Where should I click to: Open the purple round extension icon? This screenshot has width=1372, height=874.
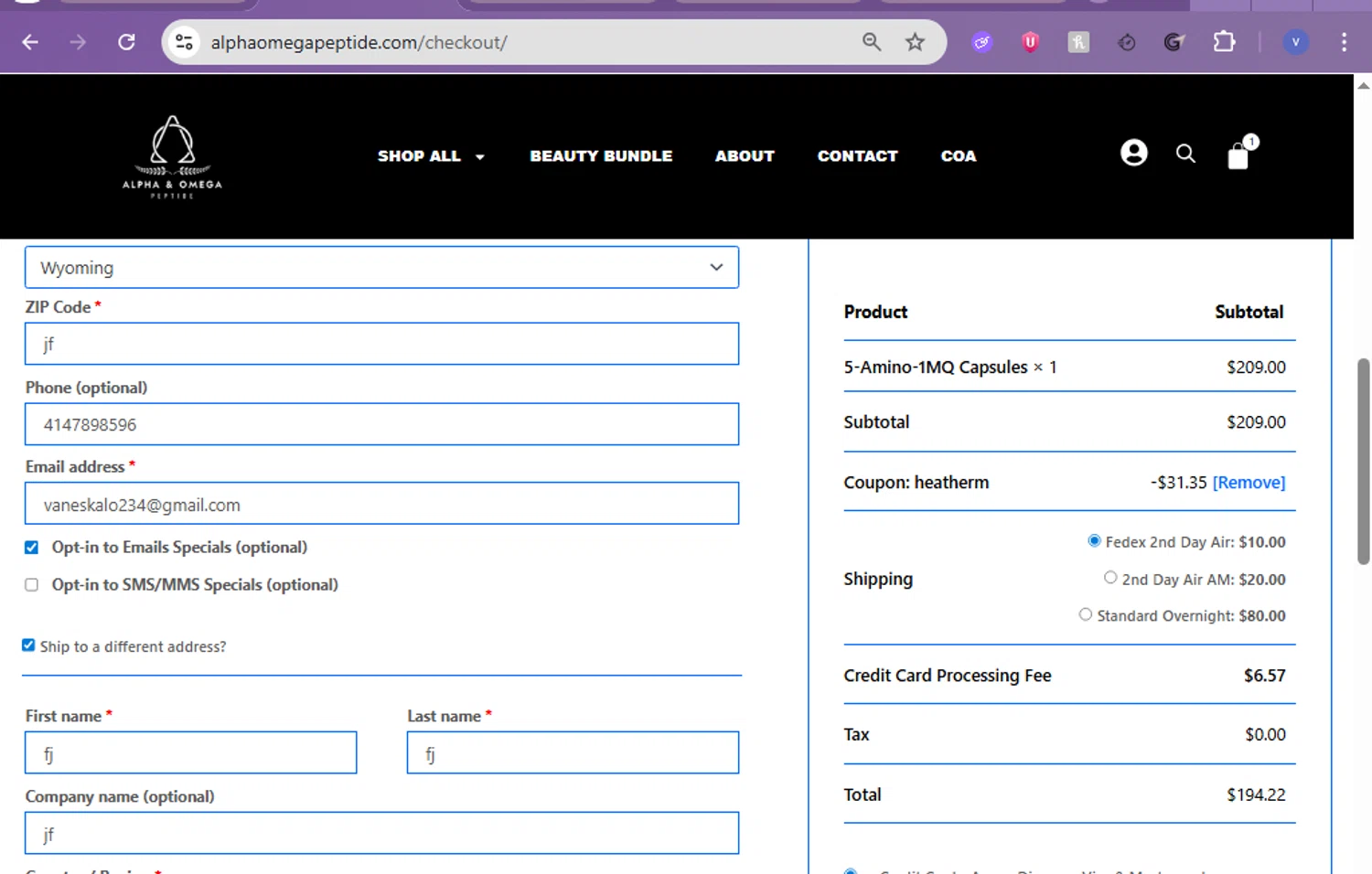click(x=982, y=42)
